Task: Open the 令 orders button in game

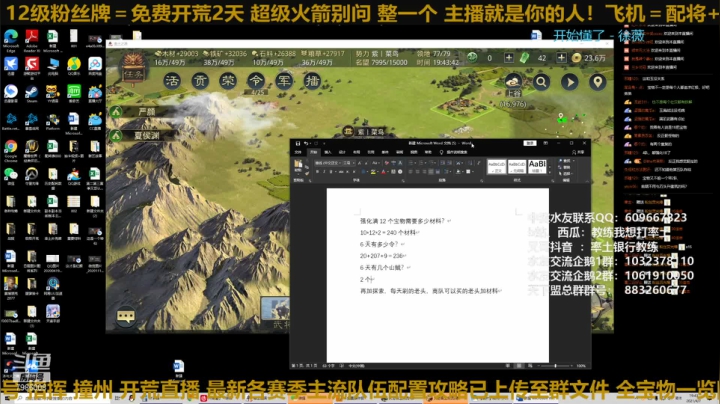Action: (256, 81)
